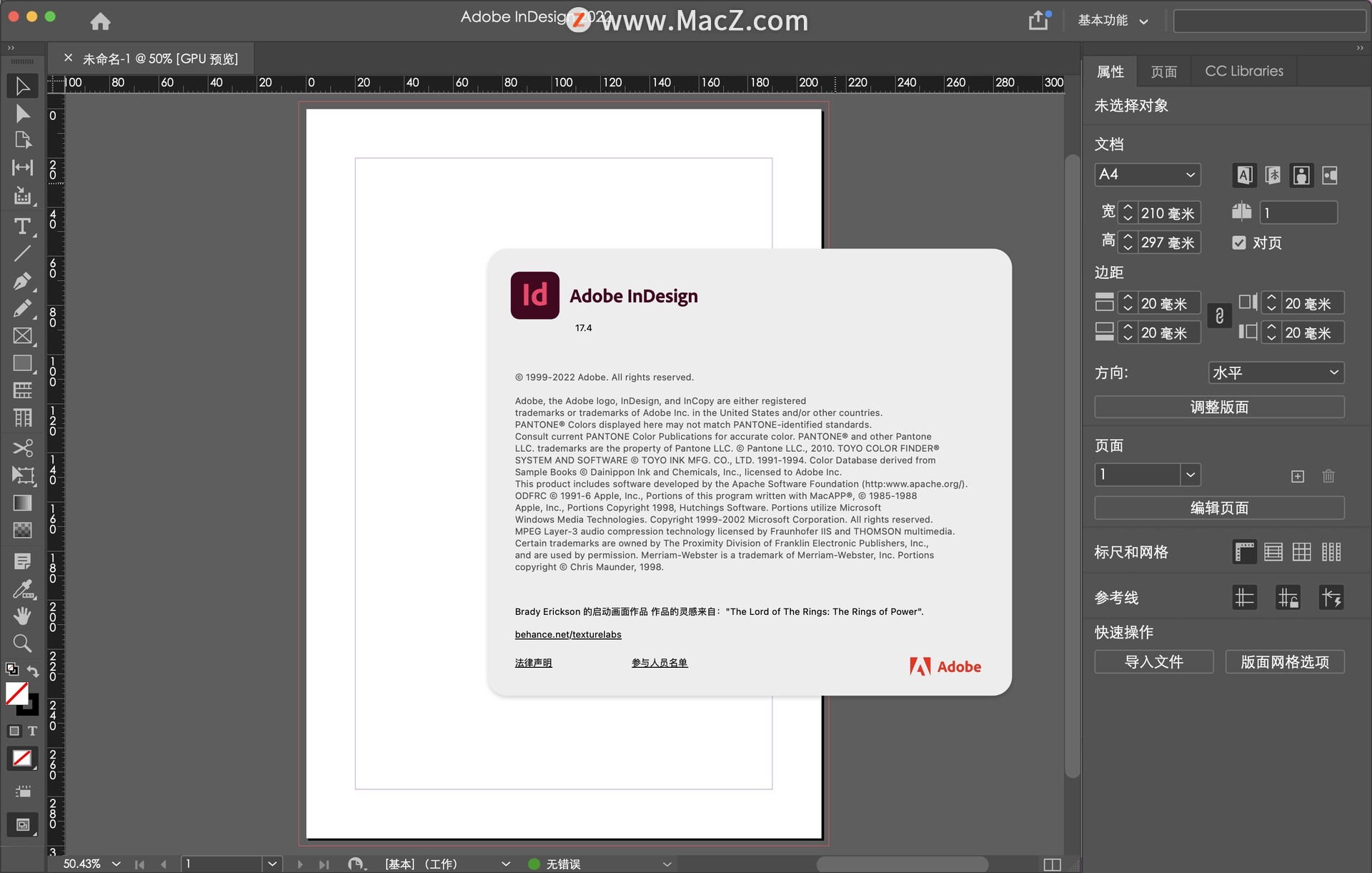
Task: Toggle the margins chain link lock
Action: click(1219, 316)
